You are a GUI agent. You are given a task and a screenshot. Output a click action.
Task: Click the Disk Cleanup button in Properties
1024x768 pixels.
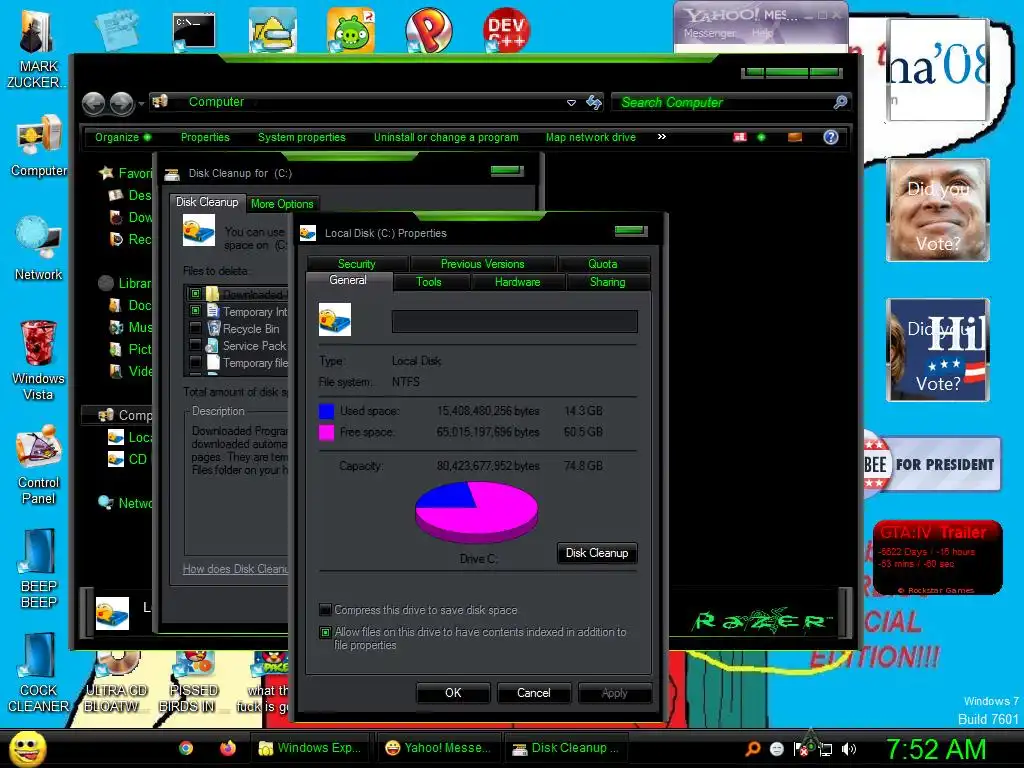coord(597,553)
